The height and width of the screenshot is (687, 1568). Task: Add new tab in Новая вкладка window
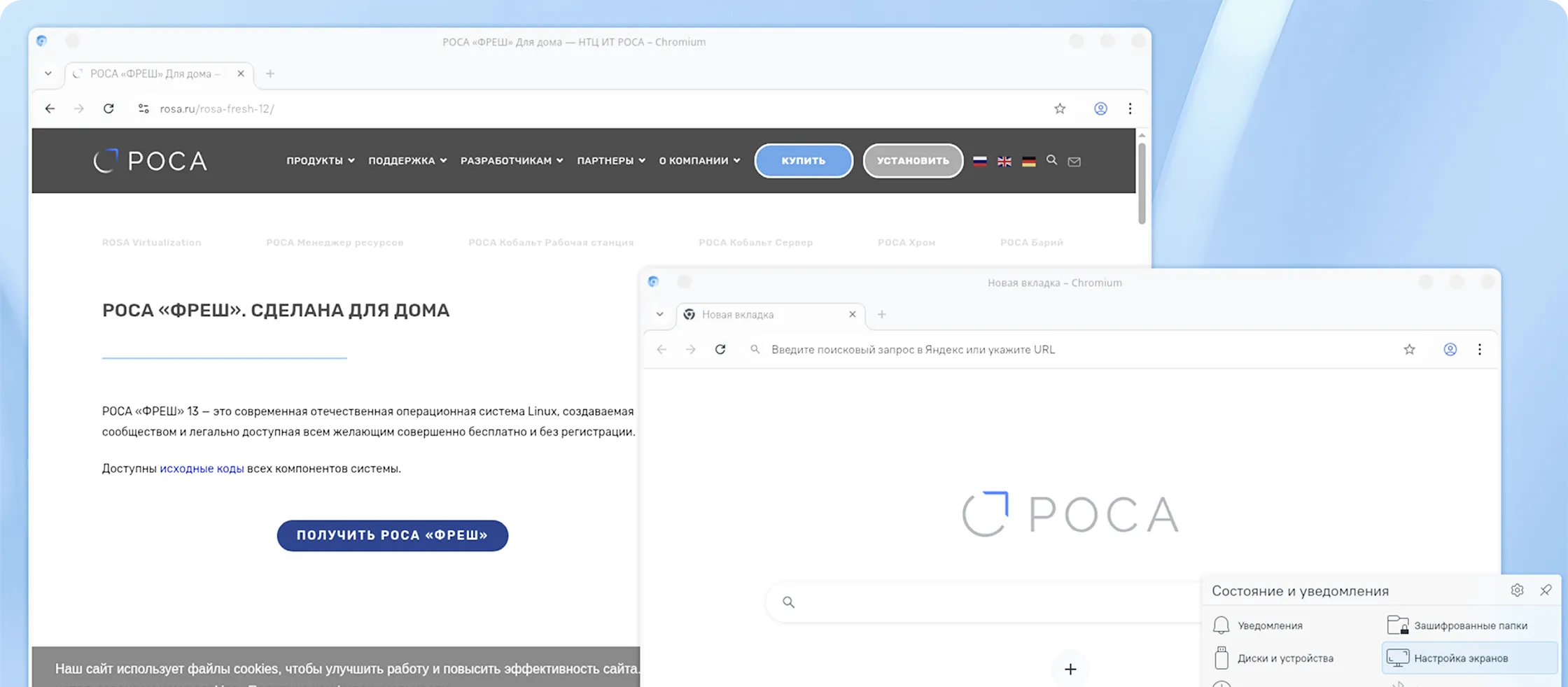click(882, 314)
